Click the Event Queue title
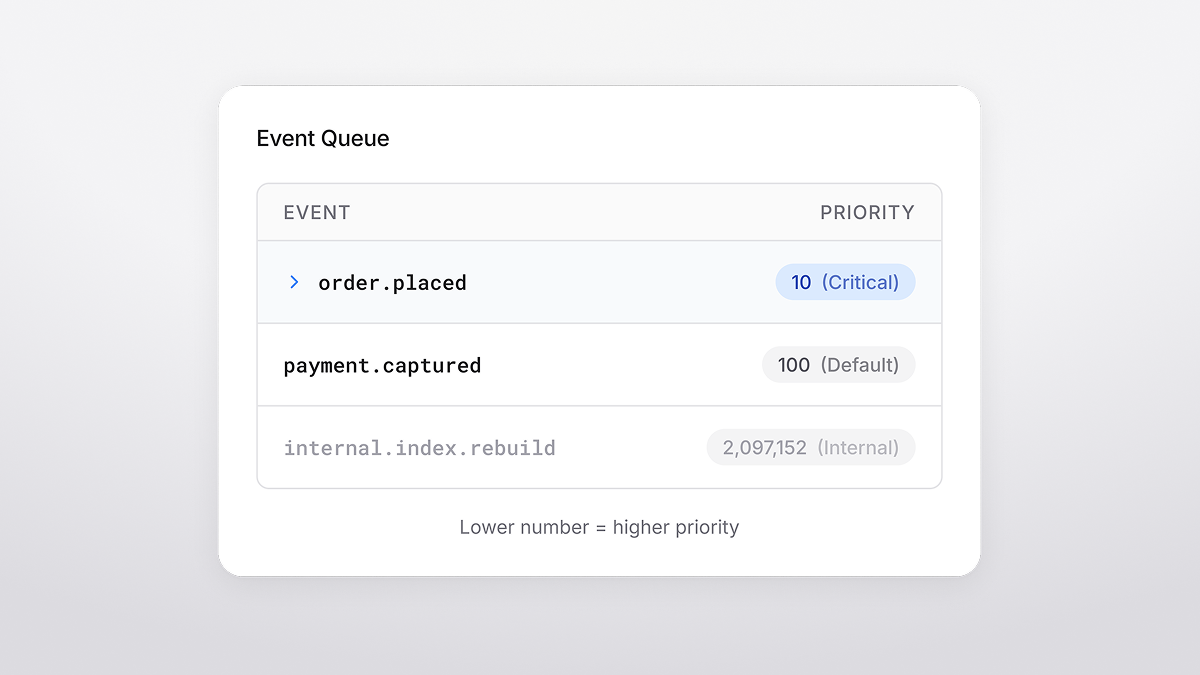Screen dimensions: 1200x675 (323, 138)
